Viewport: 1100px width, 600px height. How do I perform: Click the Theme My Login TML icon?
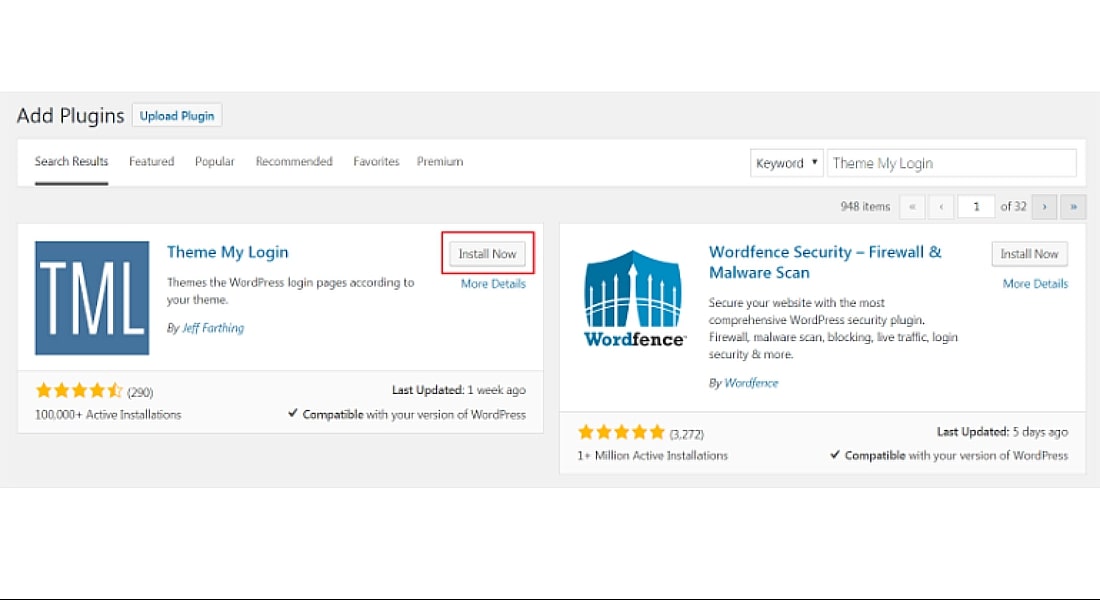pos(92,298)
